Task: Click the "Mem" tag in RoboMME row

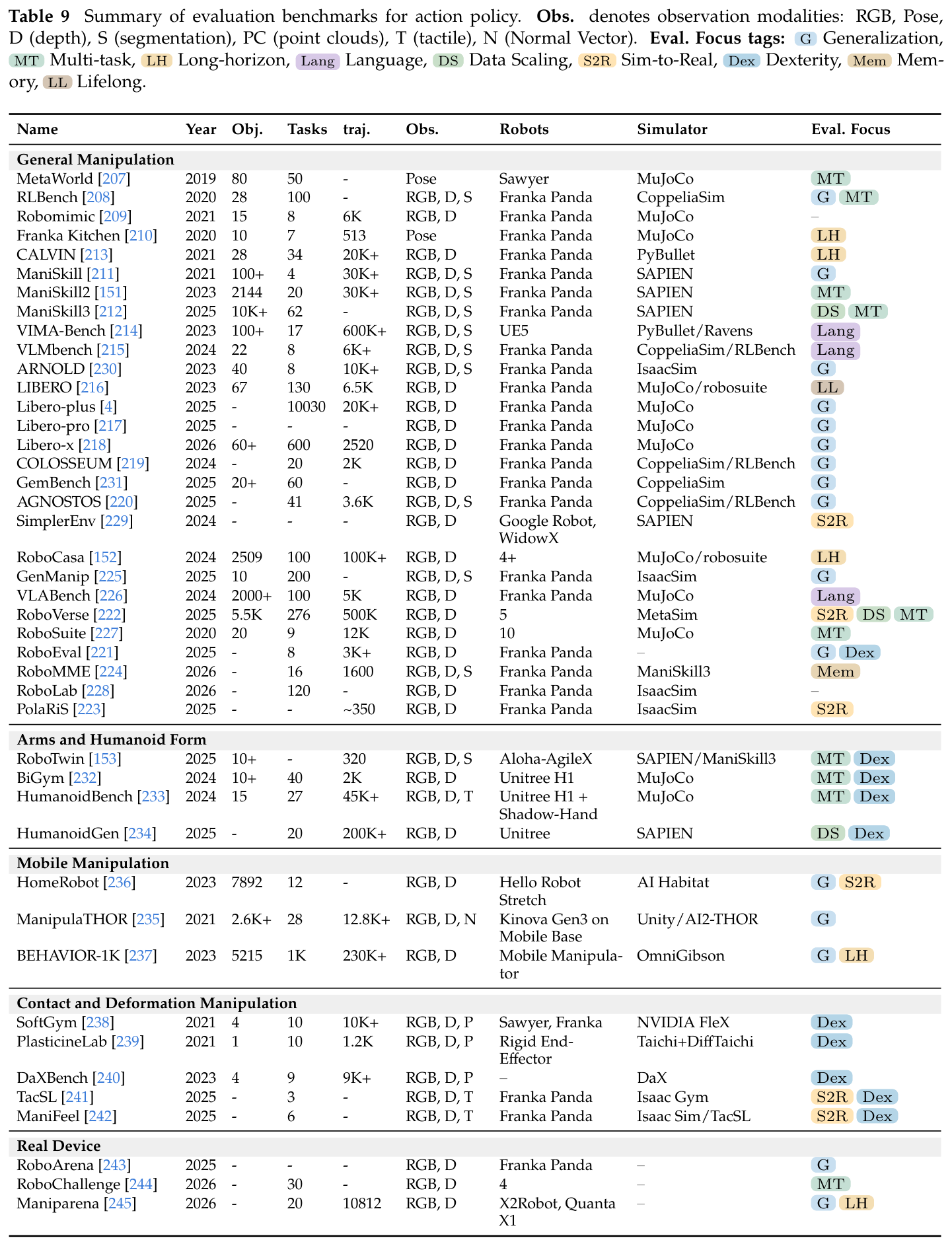Action: click(834, 672)
